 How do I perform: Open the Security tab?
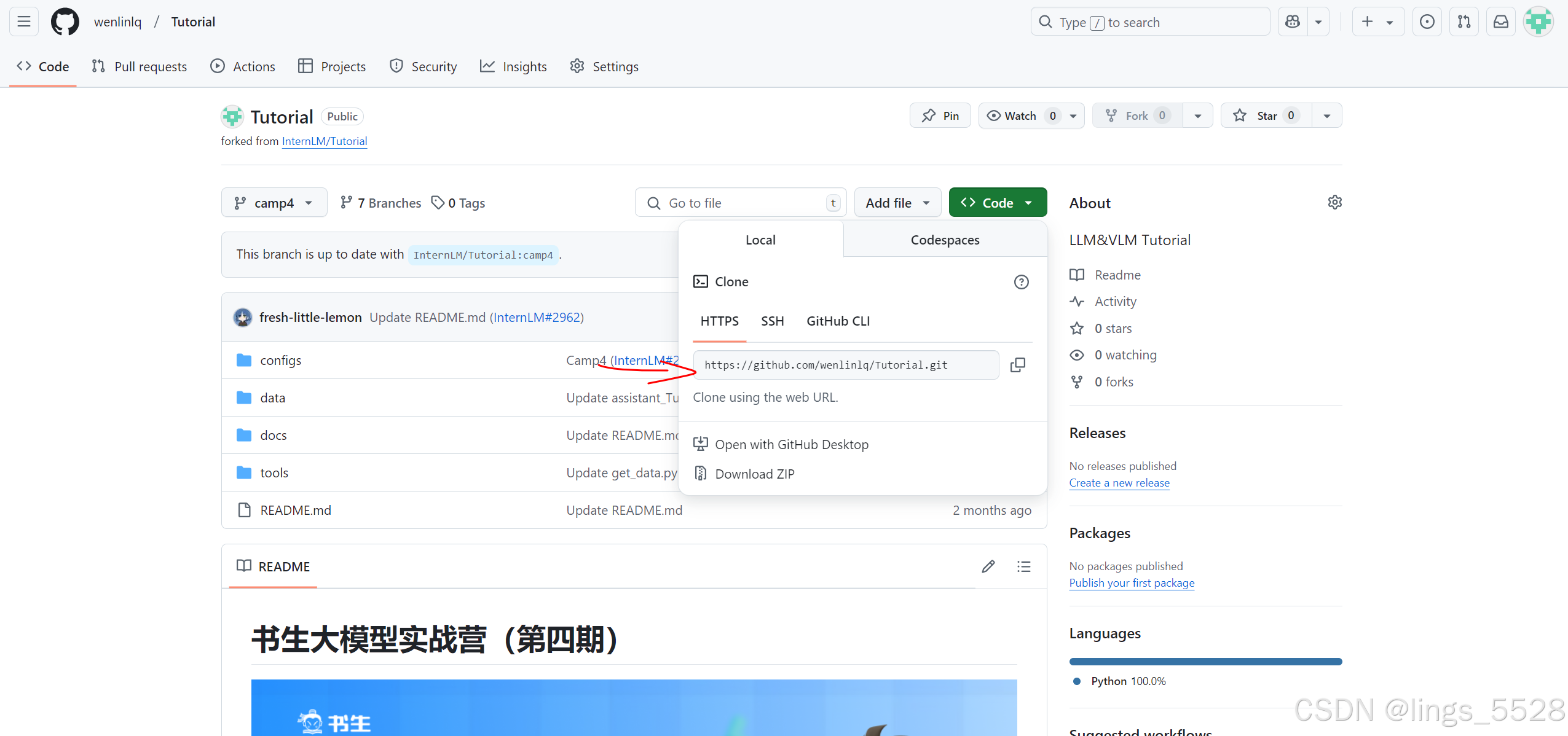423,66
